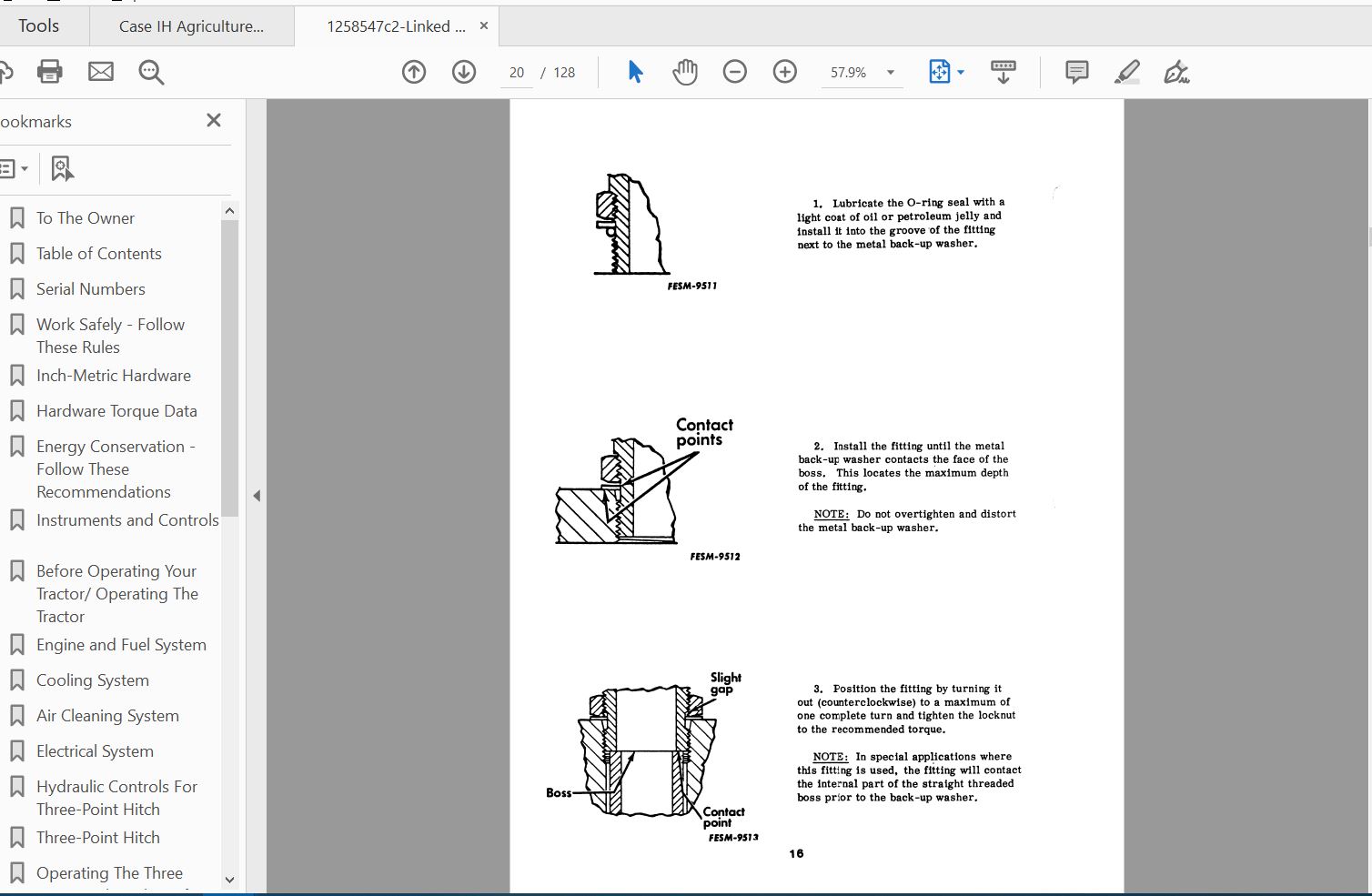This screenshot has height=896, width=1372.
Task: Select the Hand tool
Action: click(x=685, y=71)
